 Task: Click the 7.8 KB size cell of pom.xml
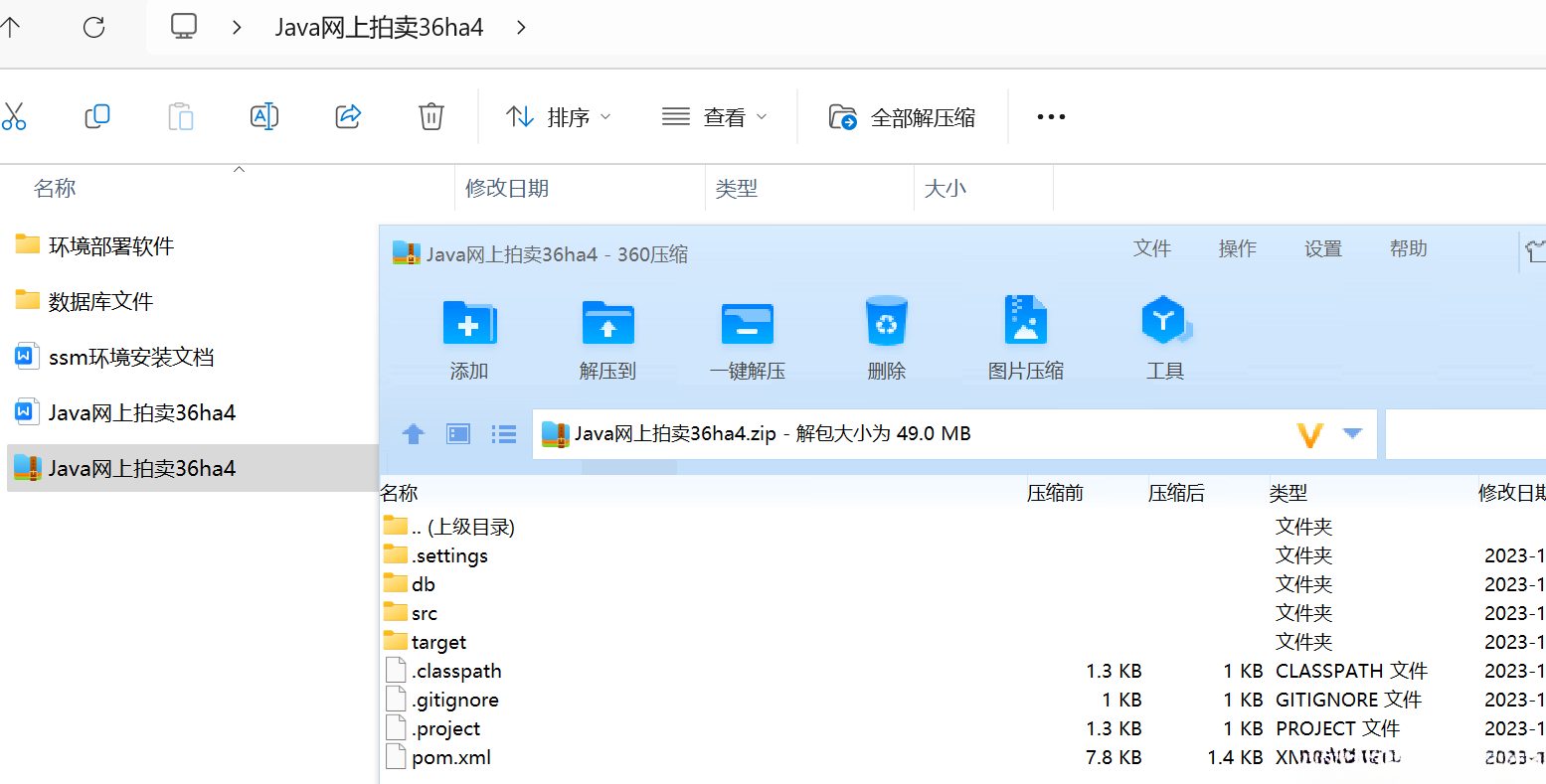pyautogui.click(x=1114, y=757)
